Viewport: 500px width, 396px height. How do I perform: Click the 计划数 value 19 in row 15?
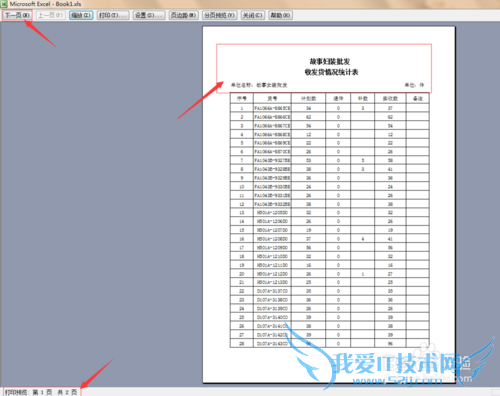coord(308,230)
